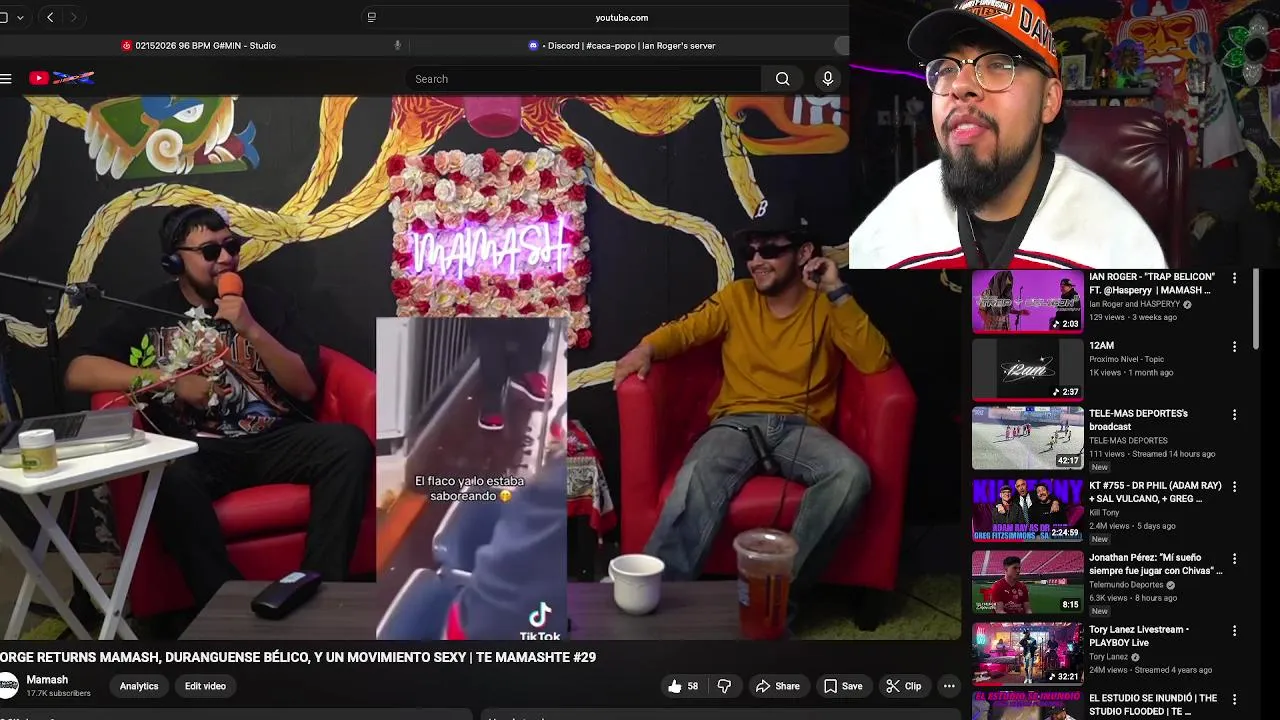Screen dimensions: 1280x720
Task: Click Telemundo Deportes channel name
Action: click(x=1126, y=585)
